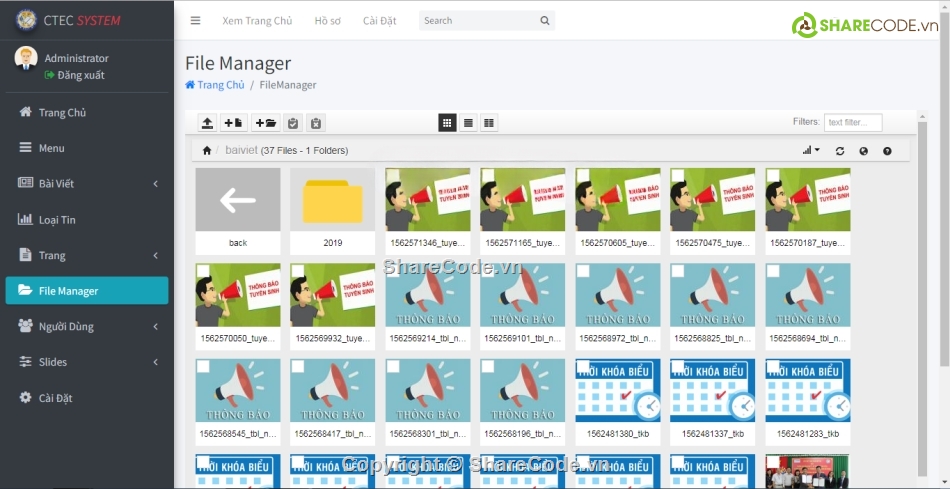Check the 1562571165_tuye file checkbox
The width and height of the screenshot is (950, 489).
(x=488, y=175)
